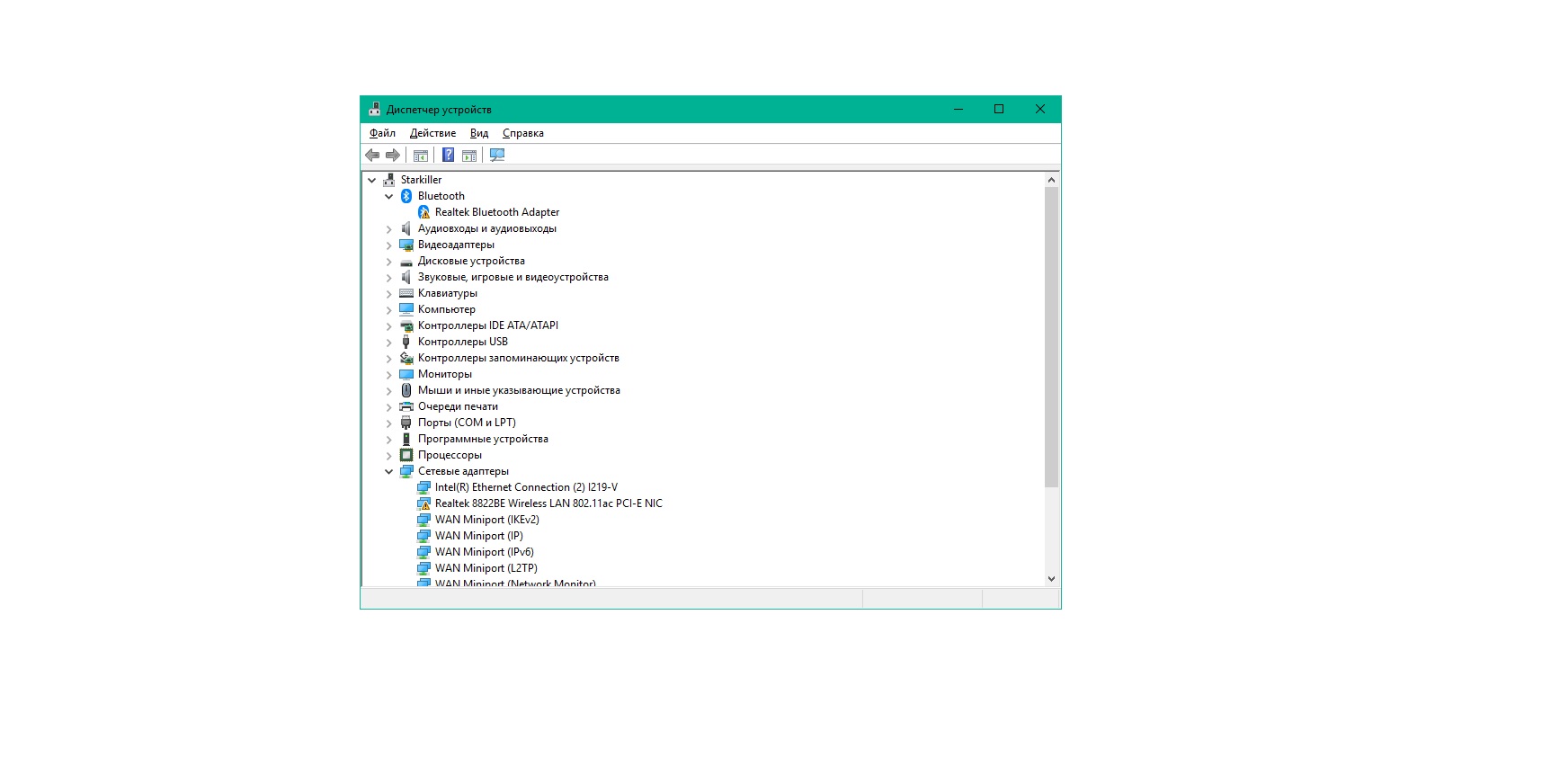Screen dimensions: 1560x784
Task: Click the Порты (COM и LPT) icon
Action: coord(406,423)
